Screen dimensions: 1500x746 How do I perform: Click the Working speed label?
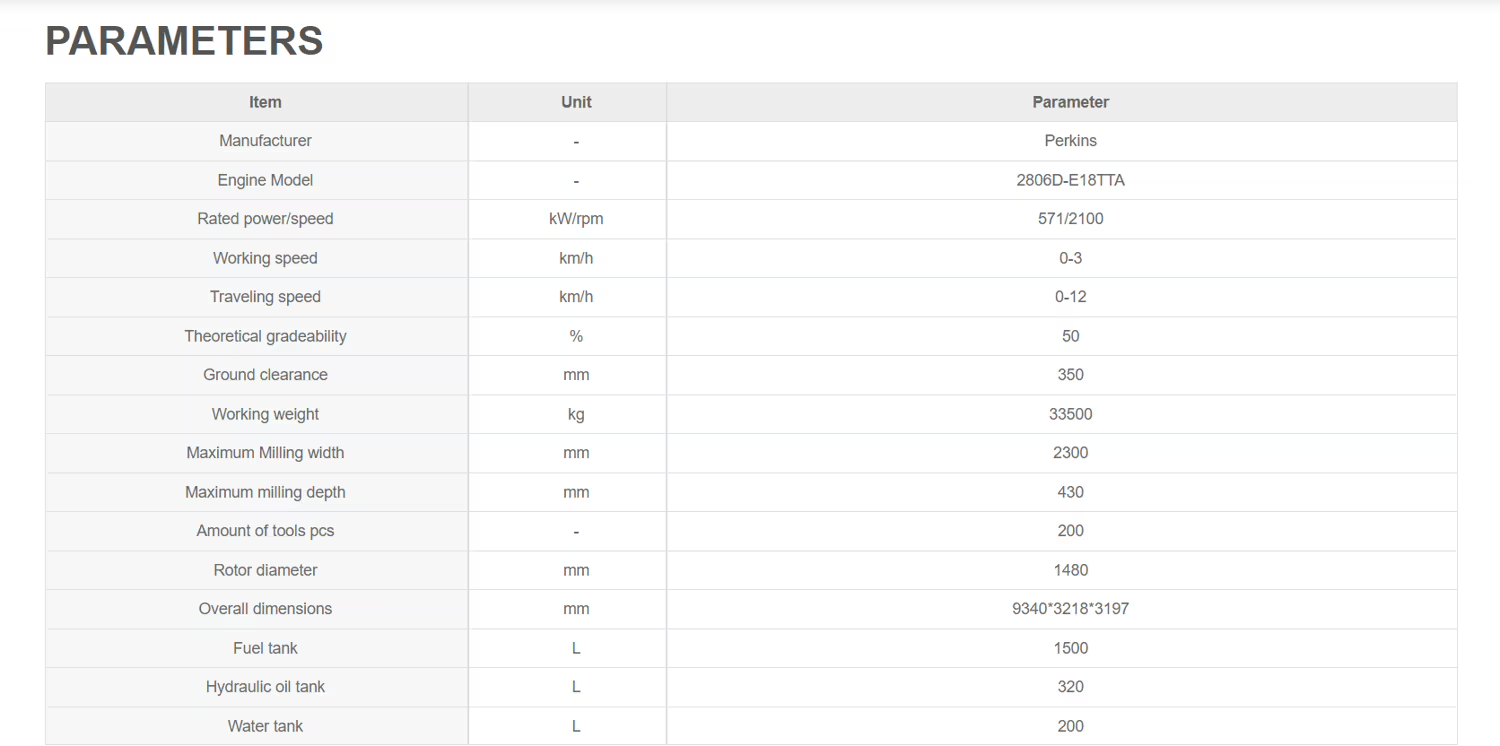pyautogui.click(x=265, y=258)
